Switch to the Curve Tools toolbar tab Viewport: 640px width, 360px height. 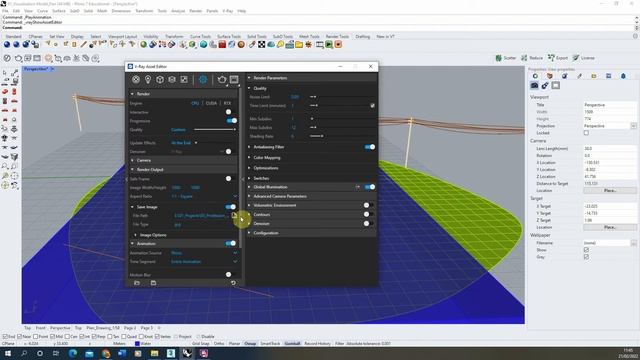click(x=200, y=36)
